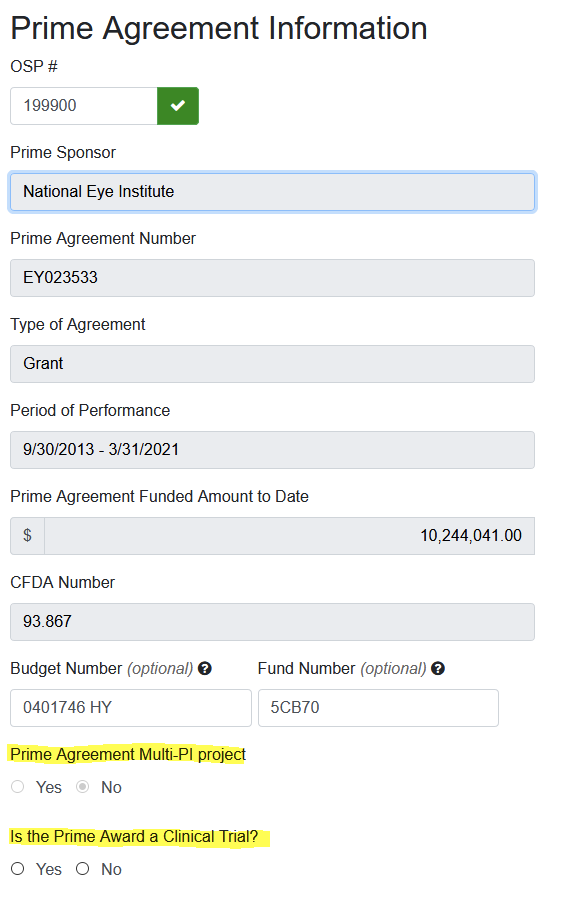Click the dollar sign addon of funded amount
579x900 pixels.
tap(28, 536)
